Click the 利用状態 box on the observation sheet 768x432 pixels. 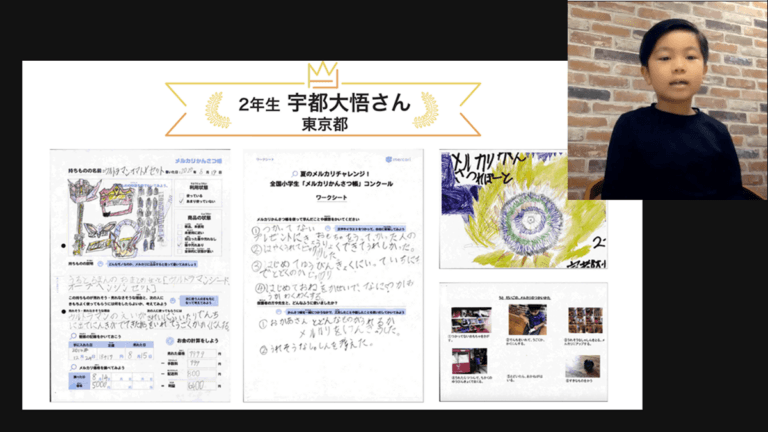(198, 193)
